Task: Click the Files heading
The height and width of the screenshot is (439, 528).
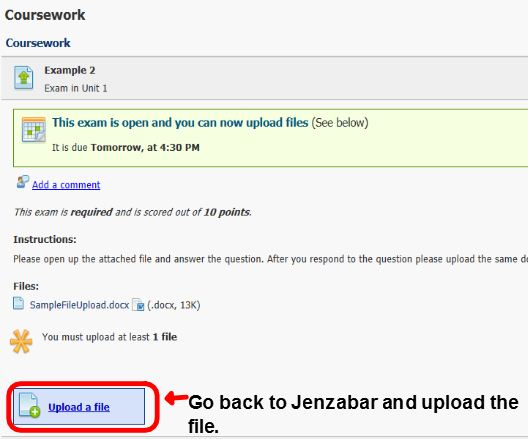Action: pyautogui.click(x=26, y=286)
